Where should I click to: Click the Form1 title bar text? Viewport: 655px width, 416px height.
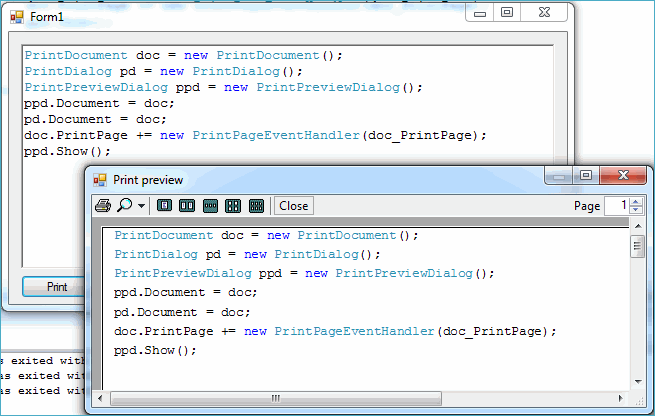click(x=47, y=17)
